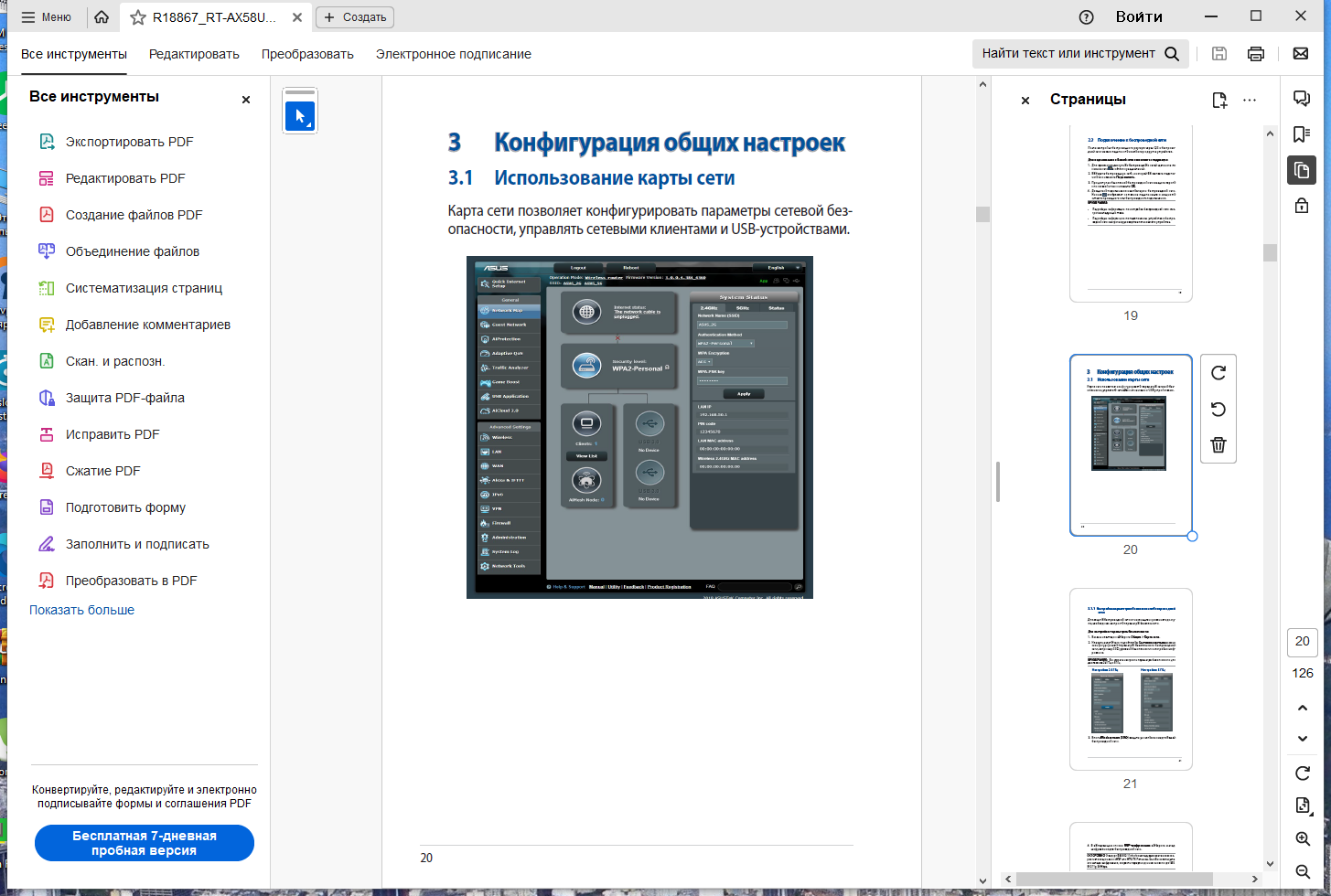Click the print icon in top toolbar

1256,54
